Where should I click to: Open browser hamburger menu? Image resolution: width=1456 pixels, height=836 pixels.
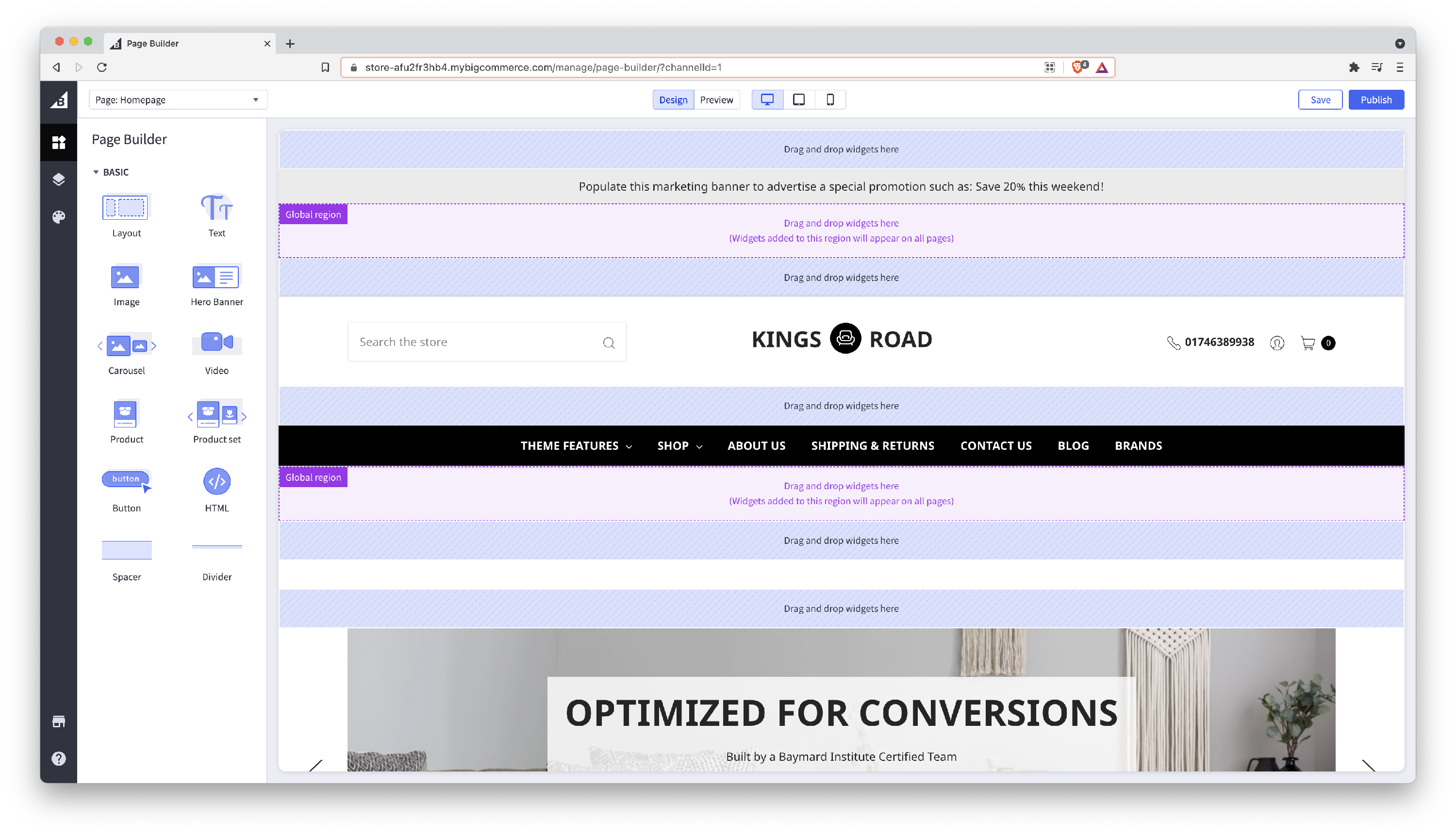(x=1400, y=67)
